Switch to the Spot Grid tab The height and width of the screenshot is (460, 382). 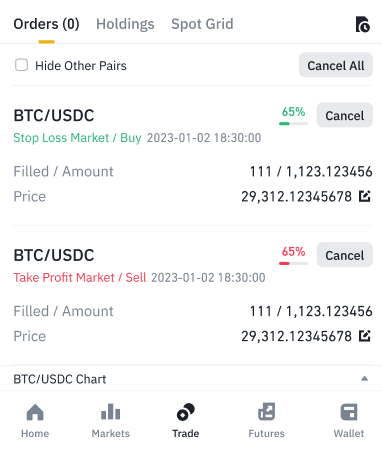point(202,24)
